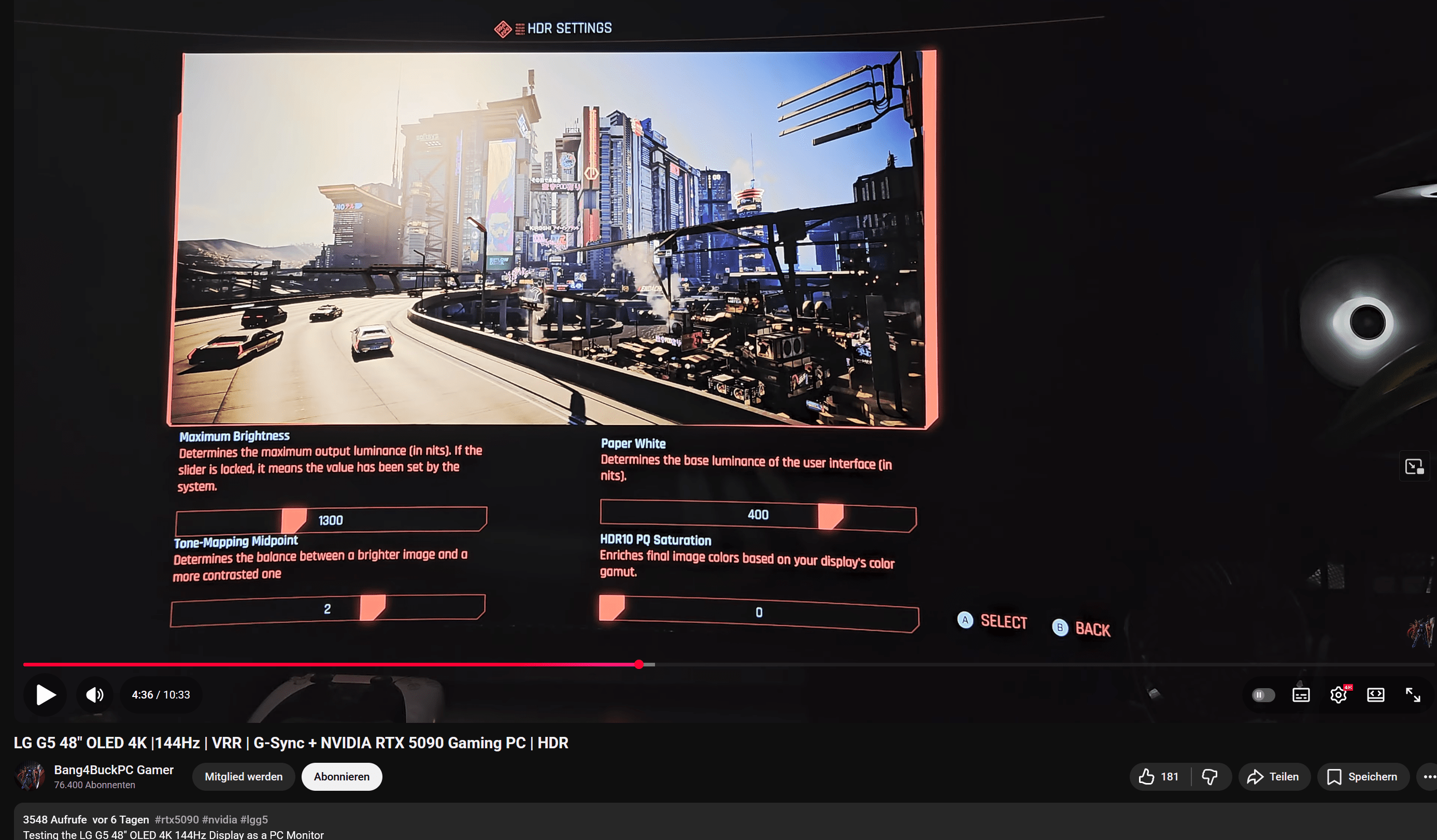Expand the video description text

coord(171,834)
